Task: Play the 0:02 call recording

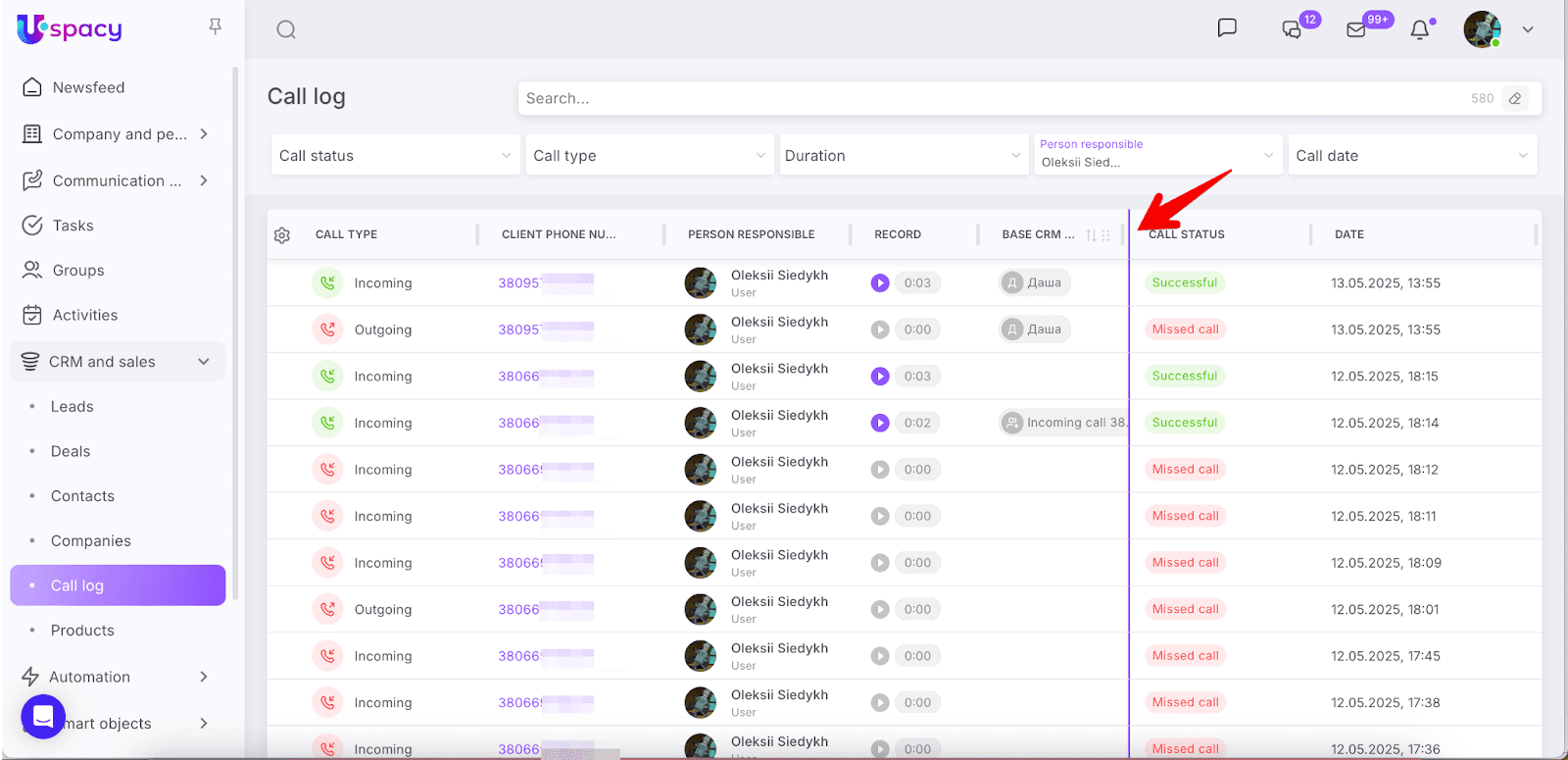Action: point(880,423)
